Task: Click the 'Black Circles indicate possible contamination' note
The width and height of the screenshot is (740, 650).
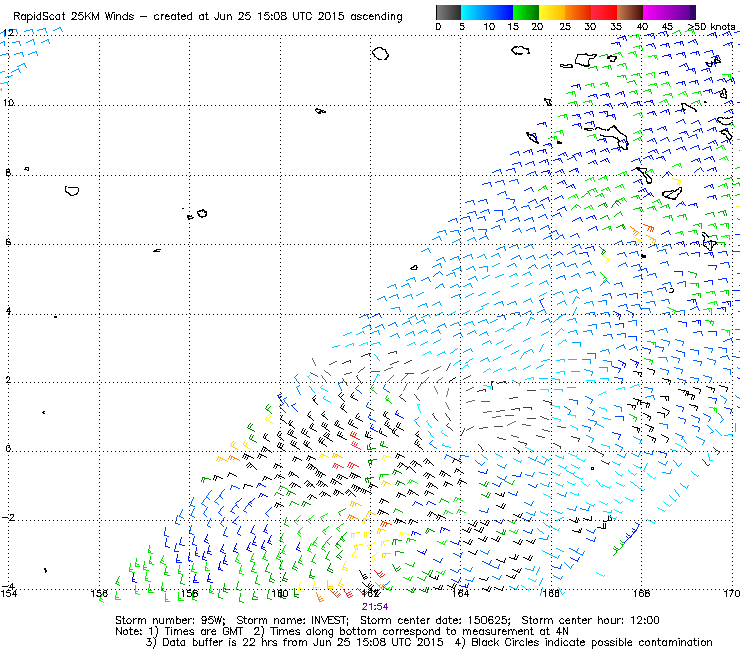Action: 584,642
